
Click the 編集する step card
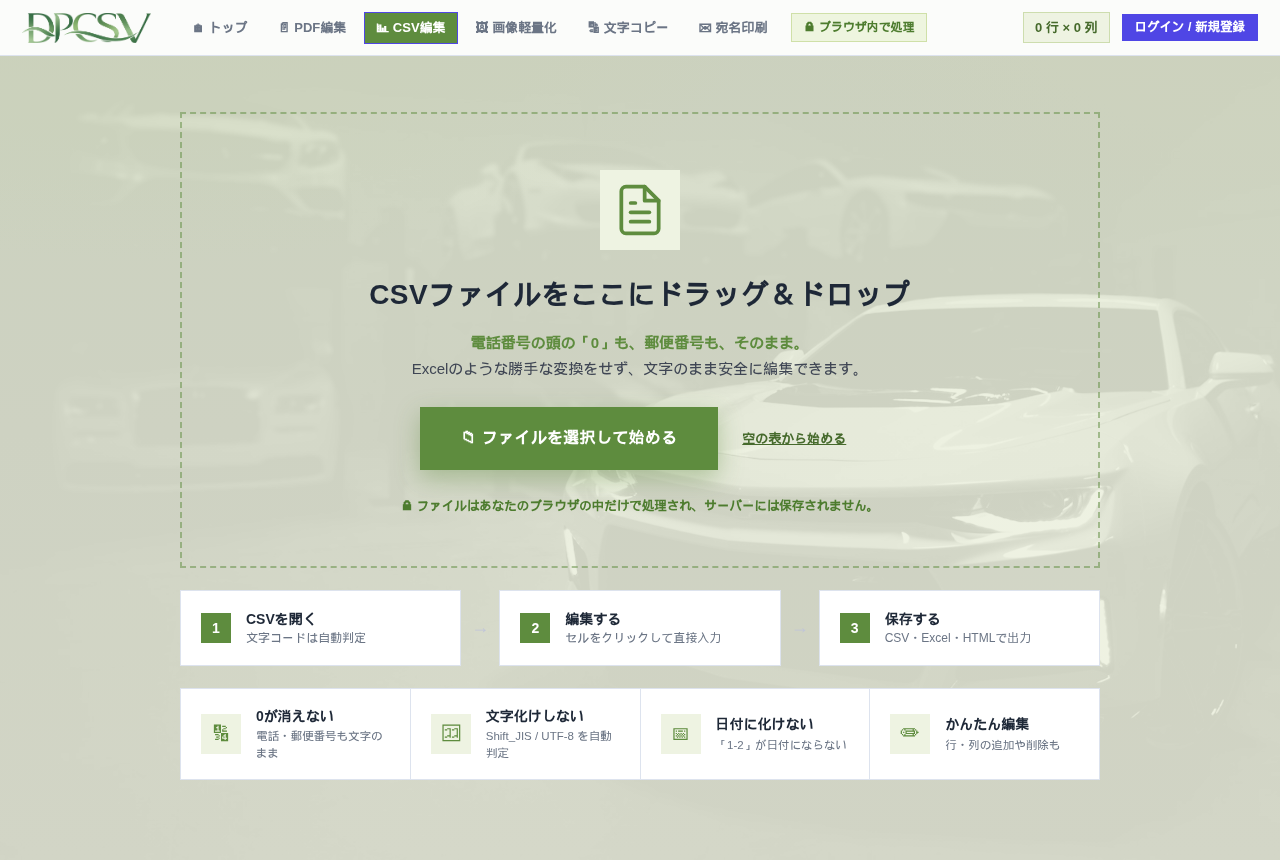pyautogui.click(x=640, y=628)
